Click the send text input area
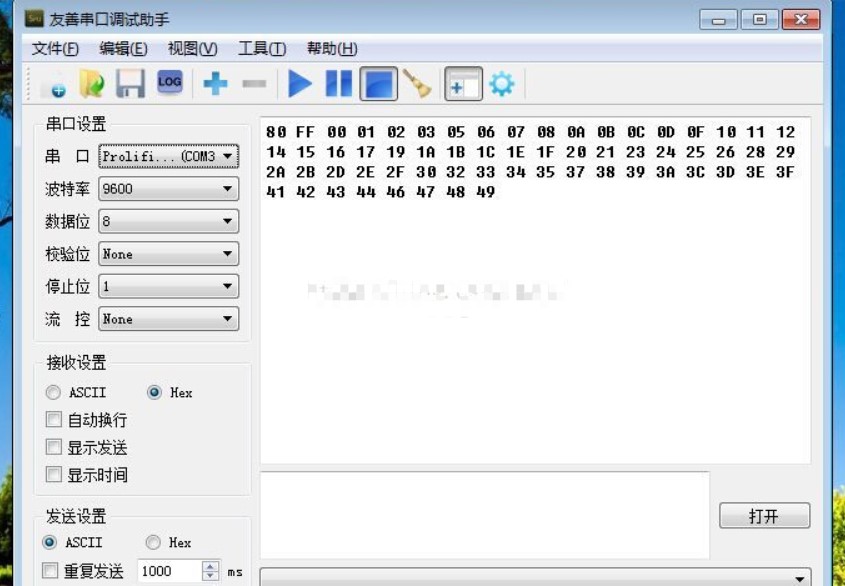This screenshot has width=845, height=586. [x=484, y=515]
